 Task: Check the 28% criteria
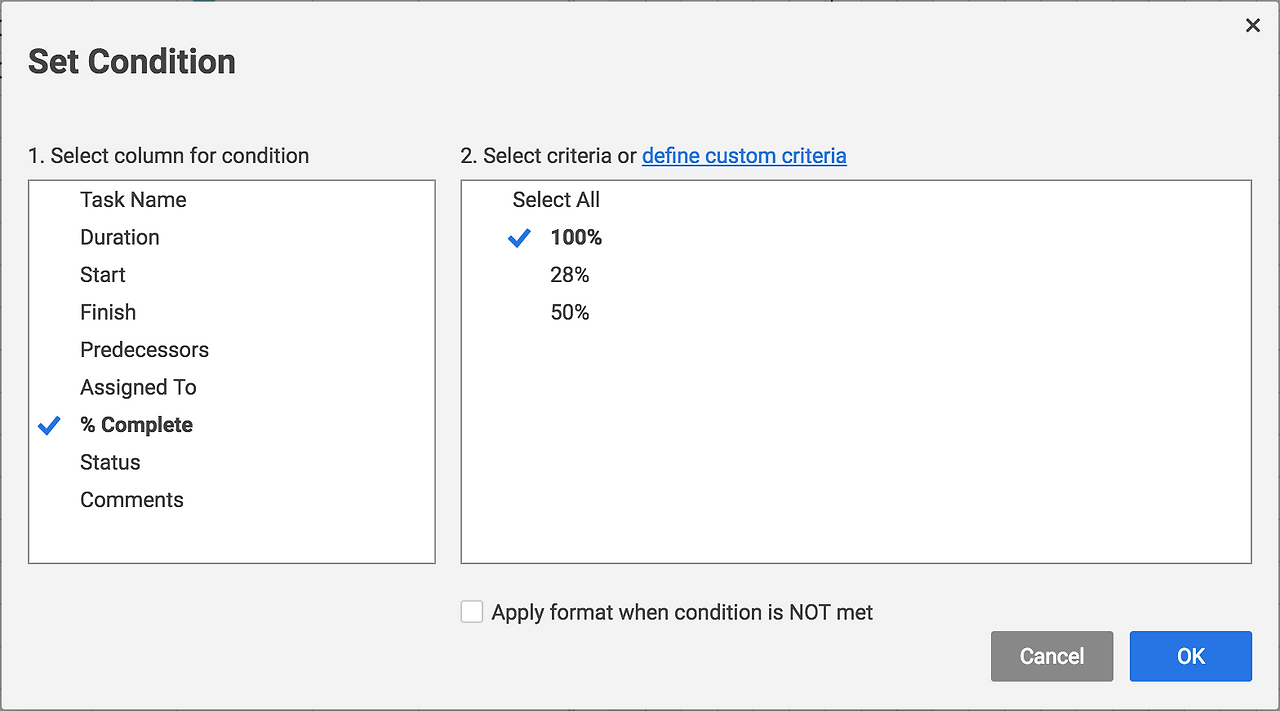click(x=570, y=275)
